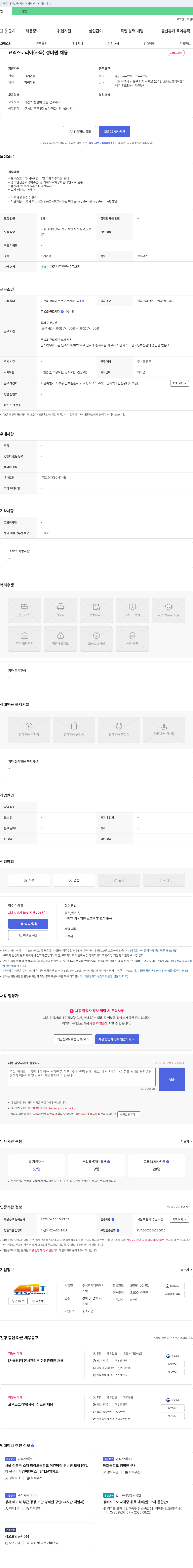The image size is (193, 1568).
Task: Switch to the 전형방법 section tab
Action: point(149,44)
